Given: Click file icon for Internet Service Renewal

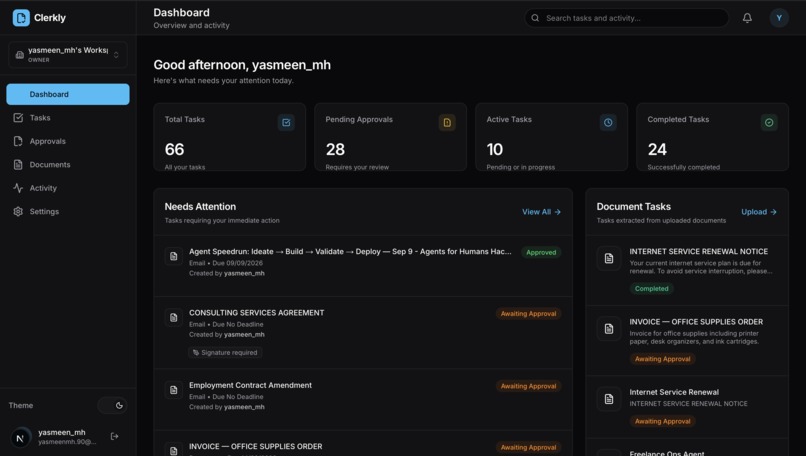Looking at the screenshot, I should [x=609, y=399].
